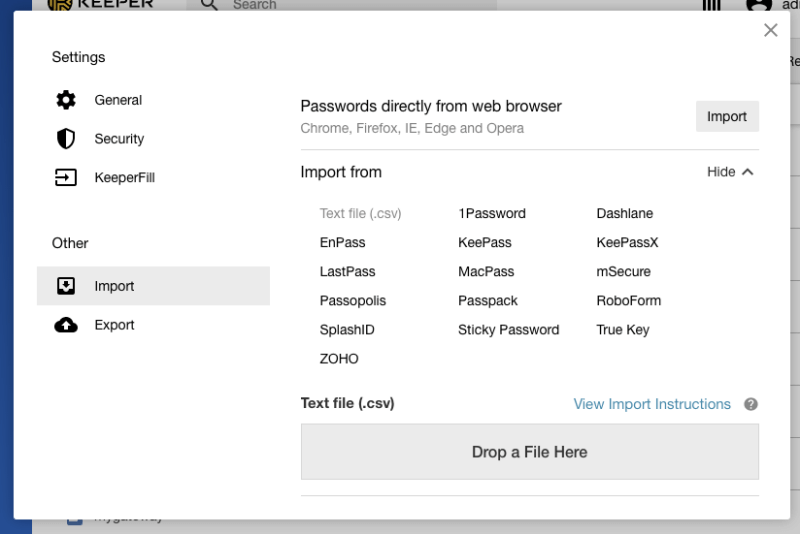Click the search magnifier icon behind dialog
Screen dimensions: 800x534
(x=209, y=5)
